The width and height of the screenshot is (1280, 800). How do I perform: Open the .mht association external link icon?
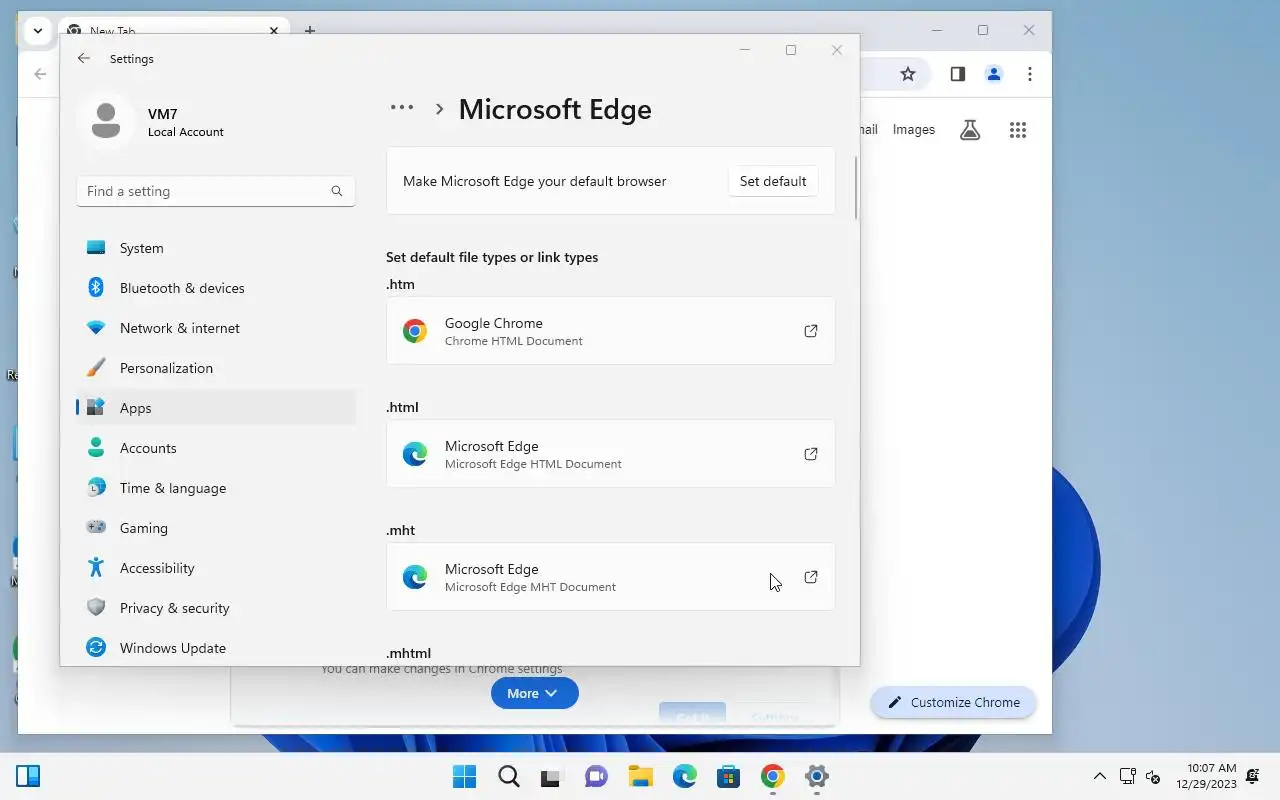(x=811, y=577)
